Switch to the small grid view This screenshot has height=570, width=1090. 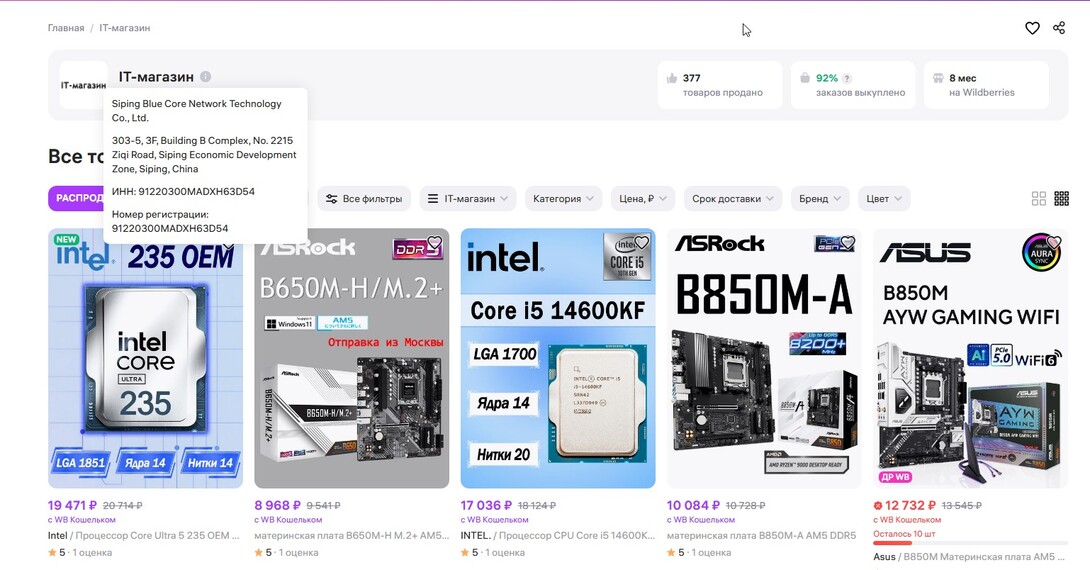click(1062, 199)
